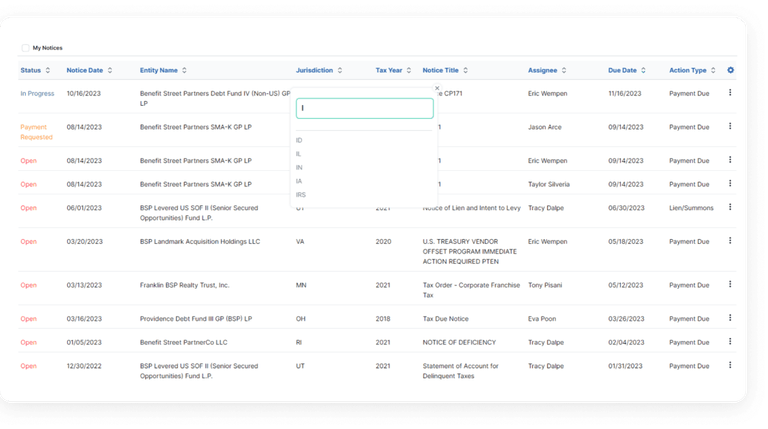Sort by Notice Date column arrows
Image resolution: width=768 pixels, height=429 pixels.
[x=110, y=71]
